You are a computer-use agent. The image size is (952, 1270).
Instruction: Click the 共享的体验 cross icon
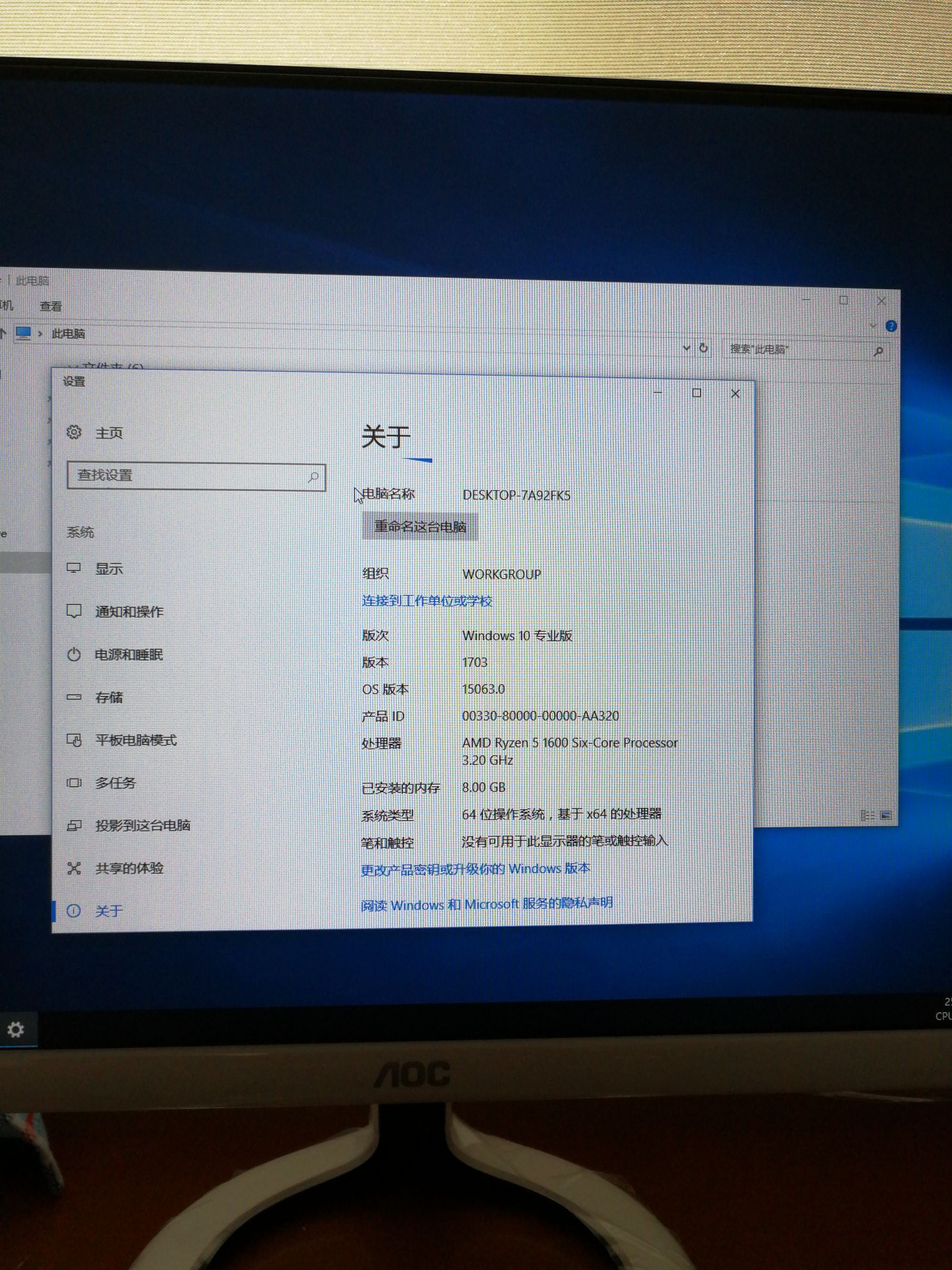(x=74, y=868)
